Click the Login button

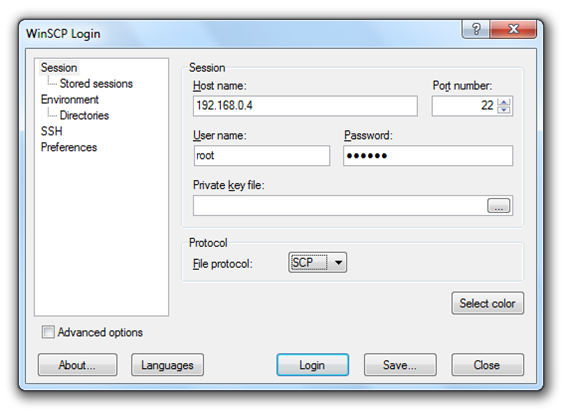[312, 365]
